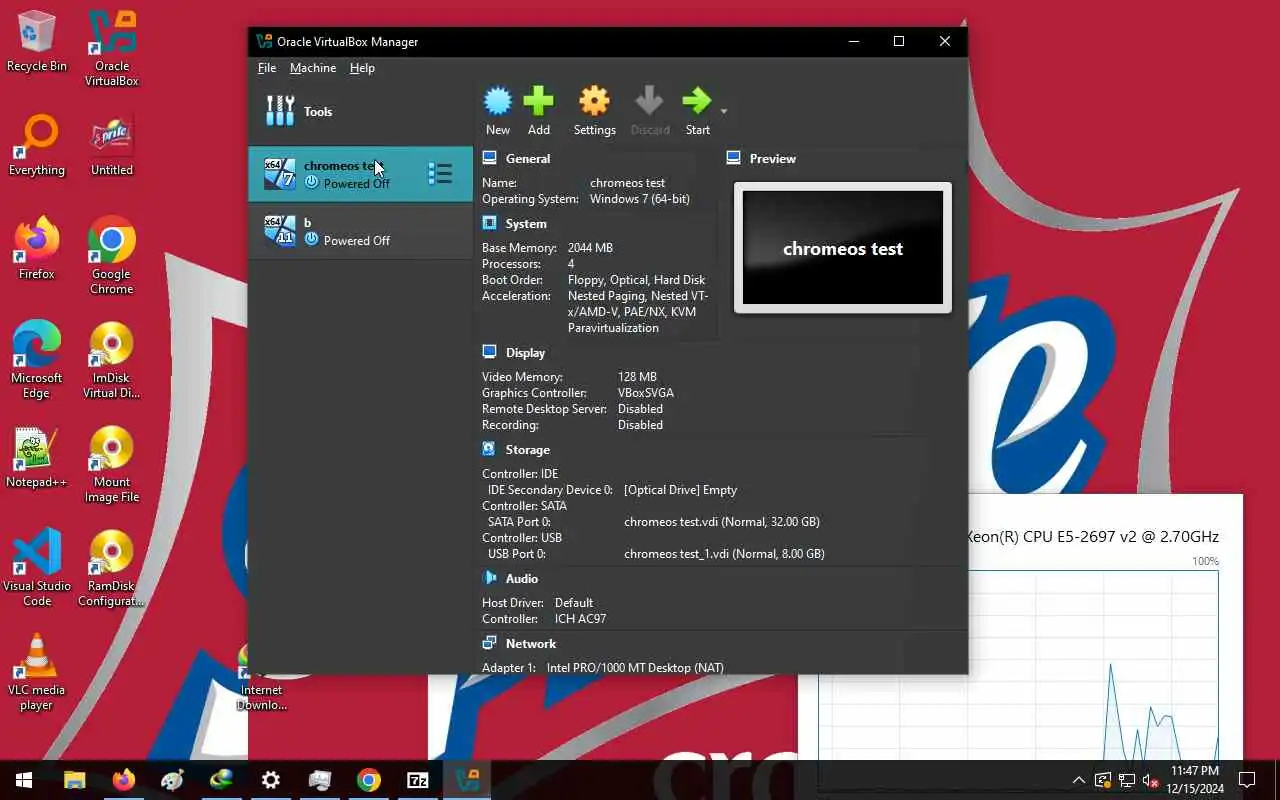This screenshot has width=1280, height=800.
Task: Click the General section monitor icon
Action: [490, 158]
